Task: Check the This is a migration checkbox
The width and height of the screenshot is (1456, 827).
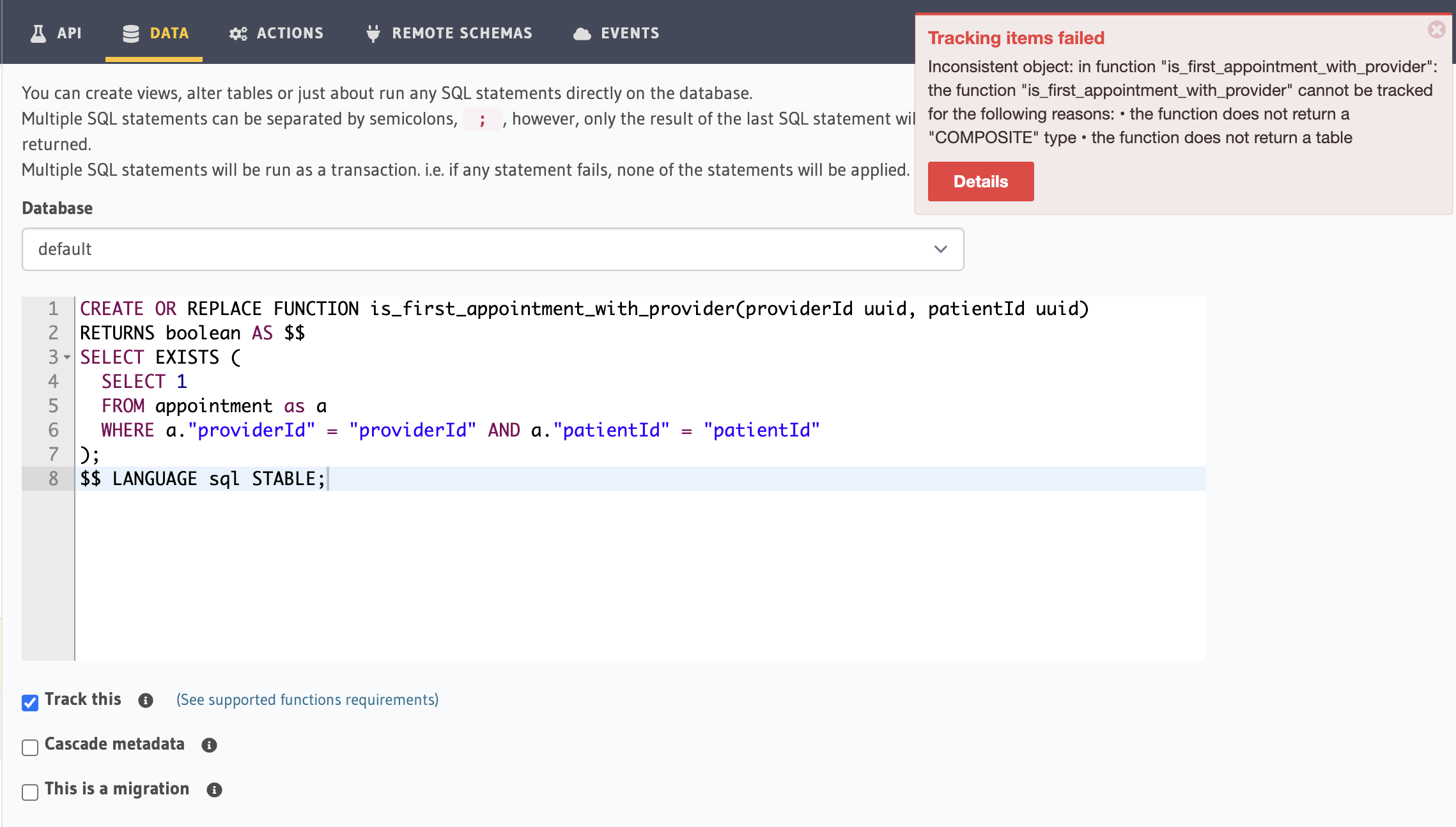Action: tap(30, 792)
